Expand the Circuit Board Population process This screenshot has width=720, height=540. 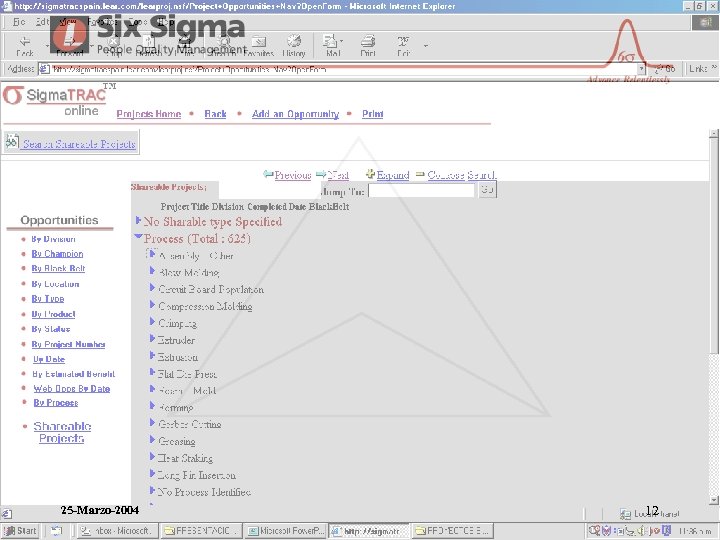(152, 288)
